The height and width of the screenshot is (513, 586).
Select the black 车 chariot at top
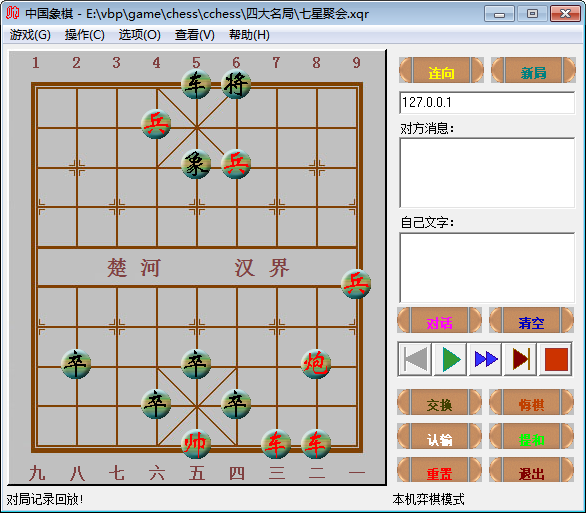pos(196,84)
